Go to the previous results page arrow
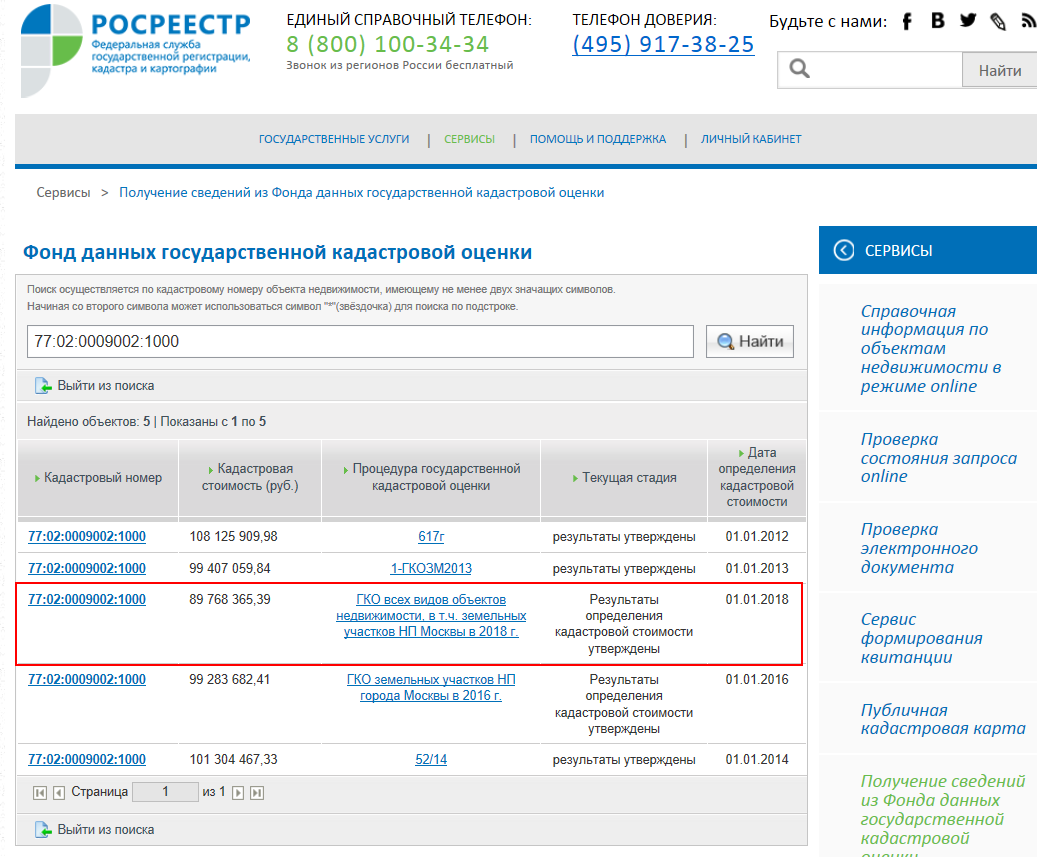Screen dimensions: 1037x857 [59, 792]
